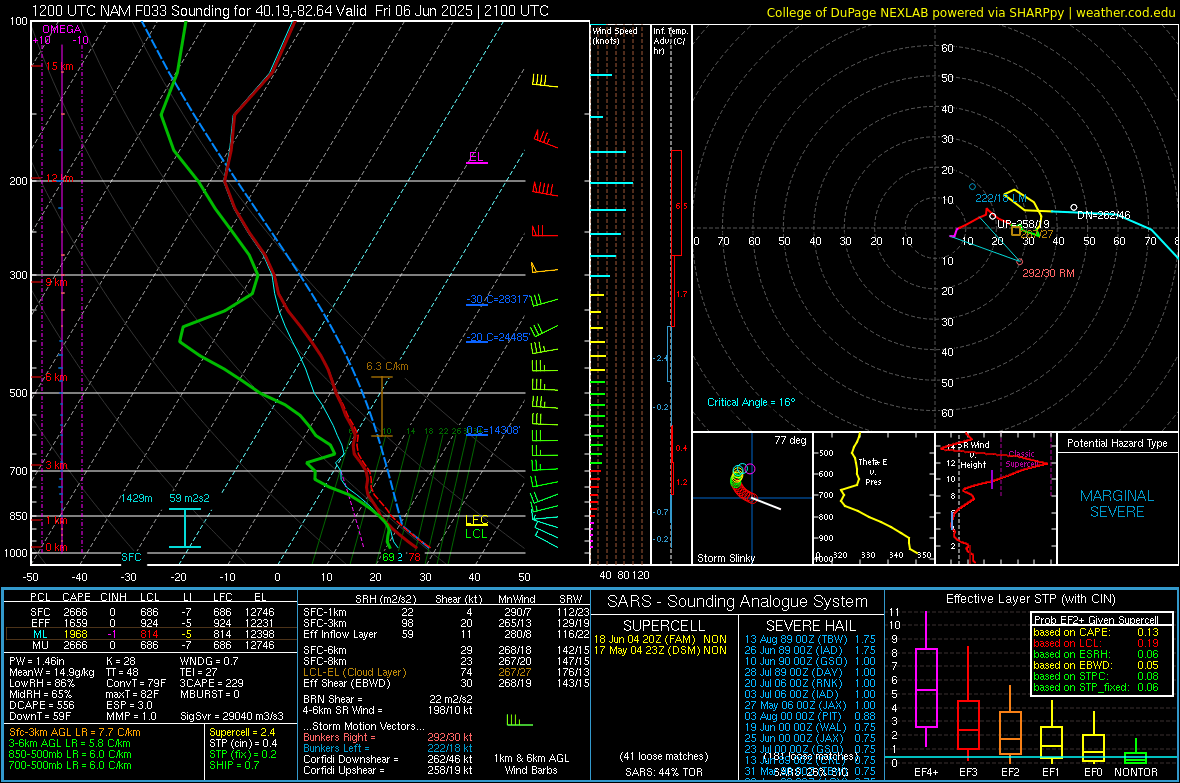1180x783 pixels.
Task: Click the Effective Layer STP (with CIN) title
Action: [1030, 599]
